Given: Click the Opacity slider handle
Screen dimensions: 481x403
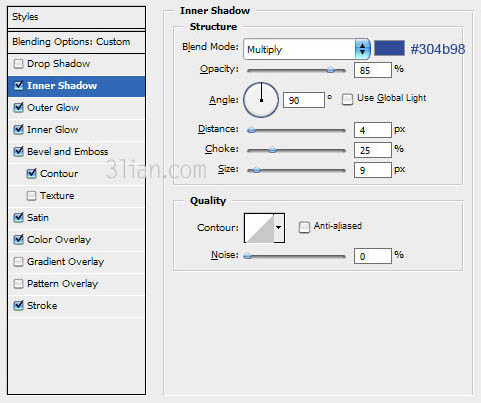Looking at the screenshot, I should (x=330, y=70).
